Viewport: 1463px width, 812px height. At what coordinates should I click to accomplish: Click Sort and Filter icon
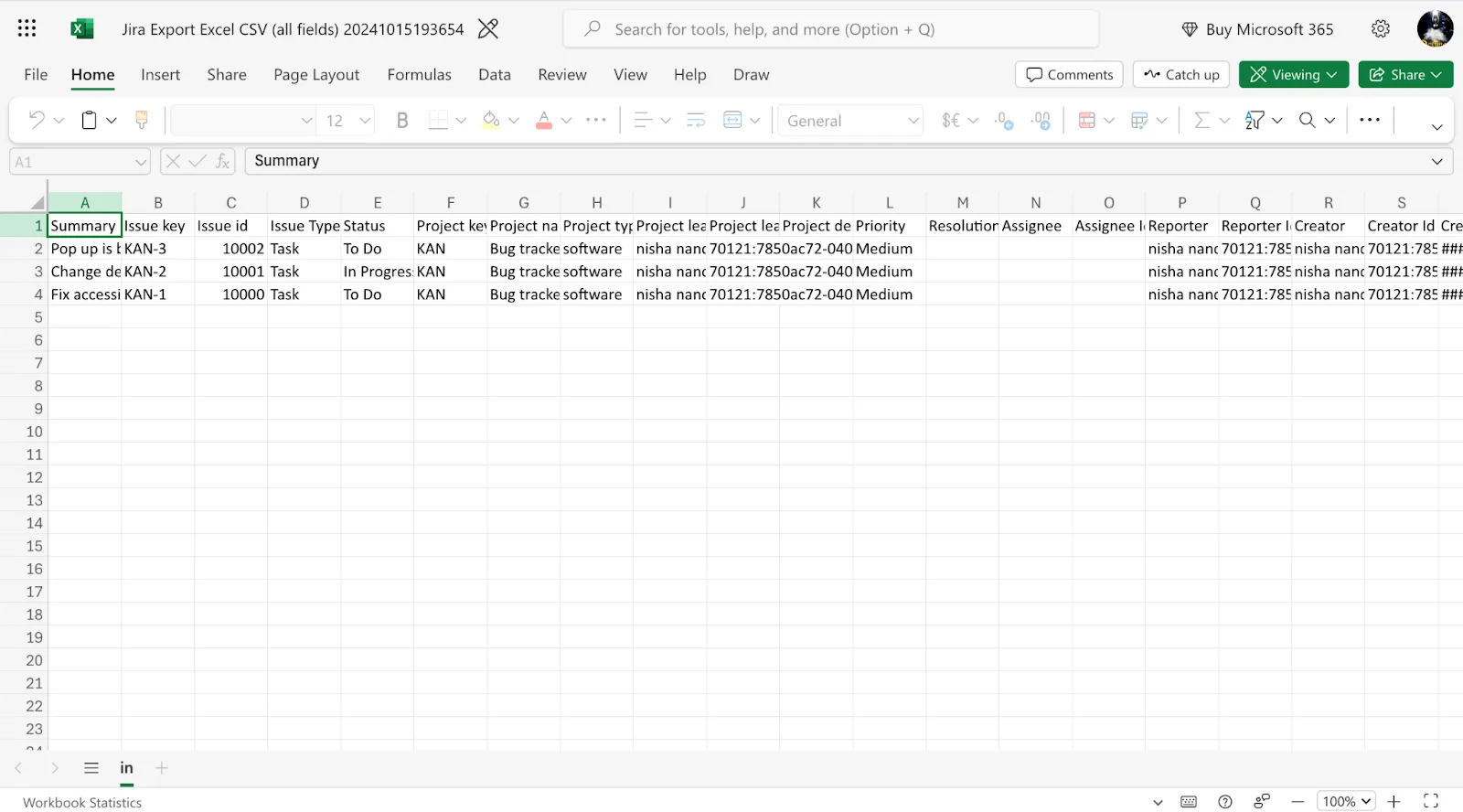[x=1255, y=120]
